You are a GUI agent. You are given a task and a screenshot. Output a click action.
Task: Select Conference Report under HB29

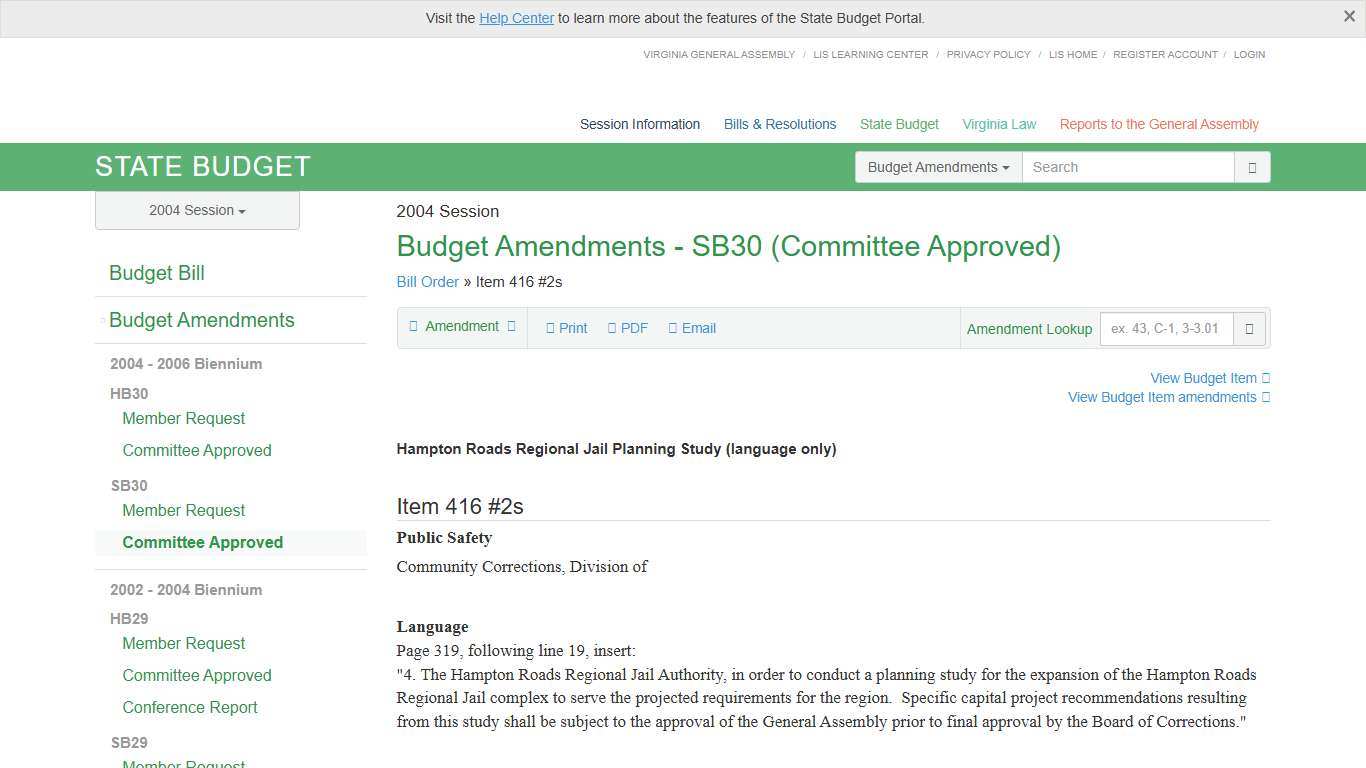click(189, 707)
